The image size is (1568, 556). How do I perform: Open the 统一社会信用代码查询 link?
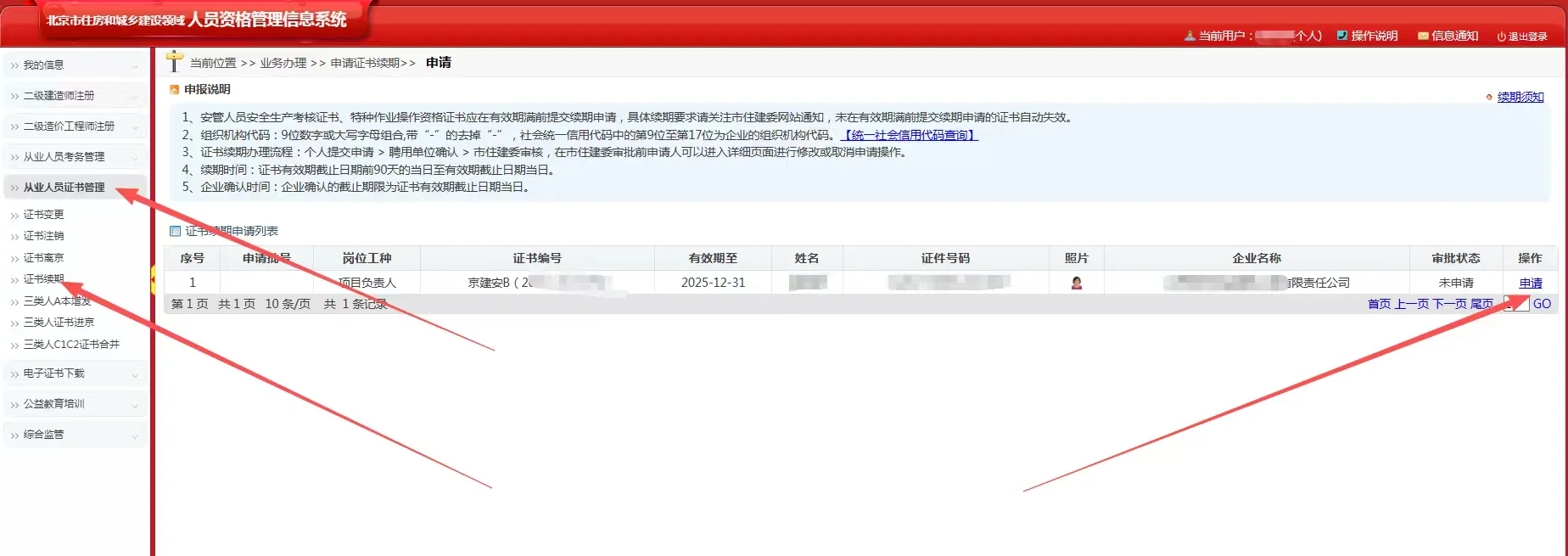[x=909, y=135]
